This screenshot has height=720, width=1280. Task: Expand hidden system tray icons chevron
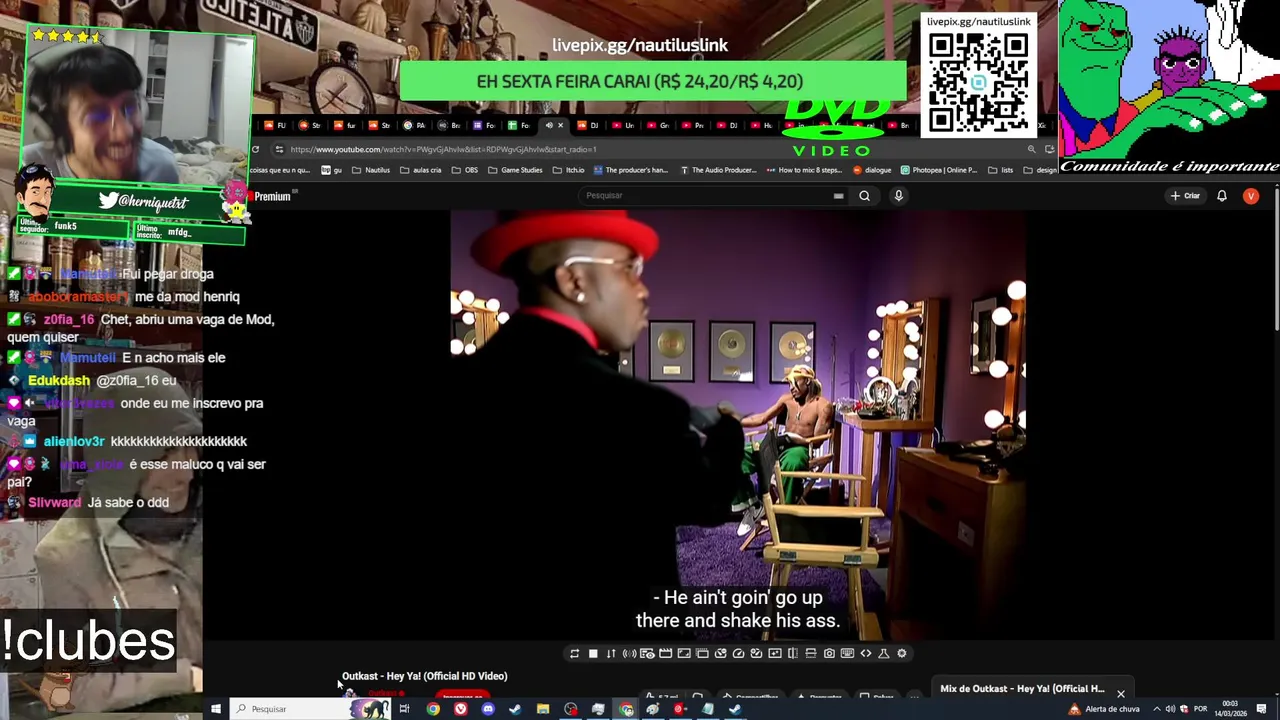(1156, 709)
